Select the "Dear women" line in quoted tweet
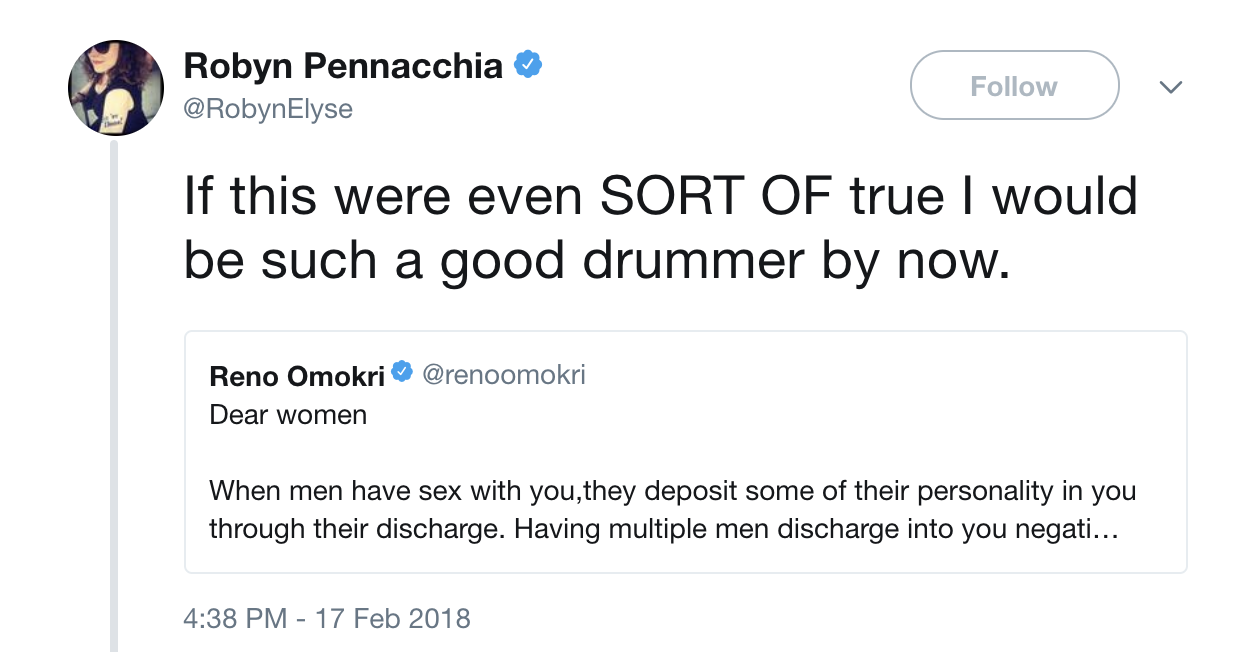1242x652 pixels. tap(288, 414)
